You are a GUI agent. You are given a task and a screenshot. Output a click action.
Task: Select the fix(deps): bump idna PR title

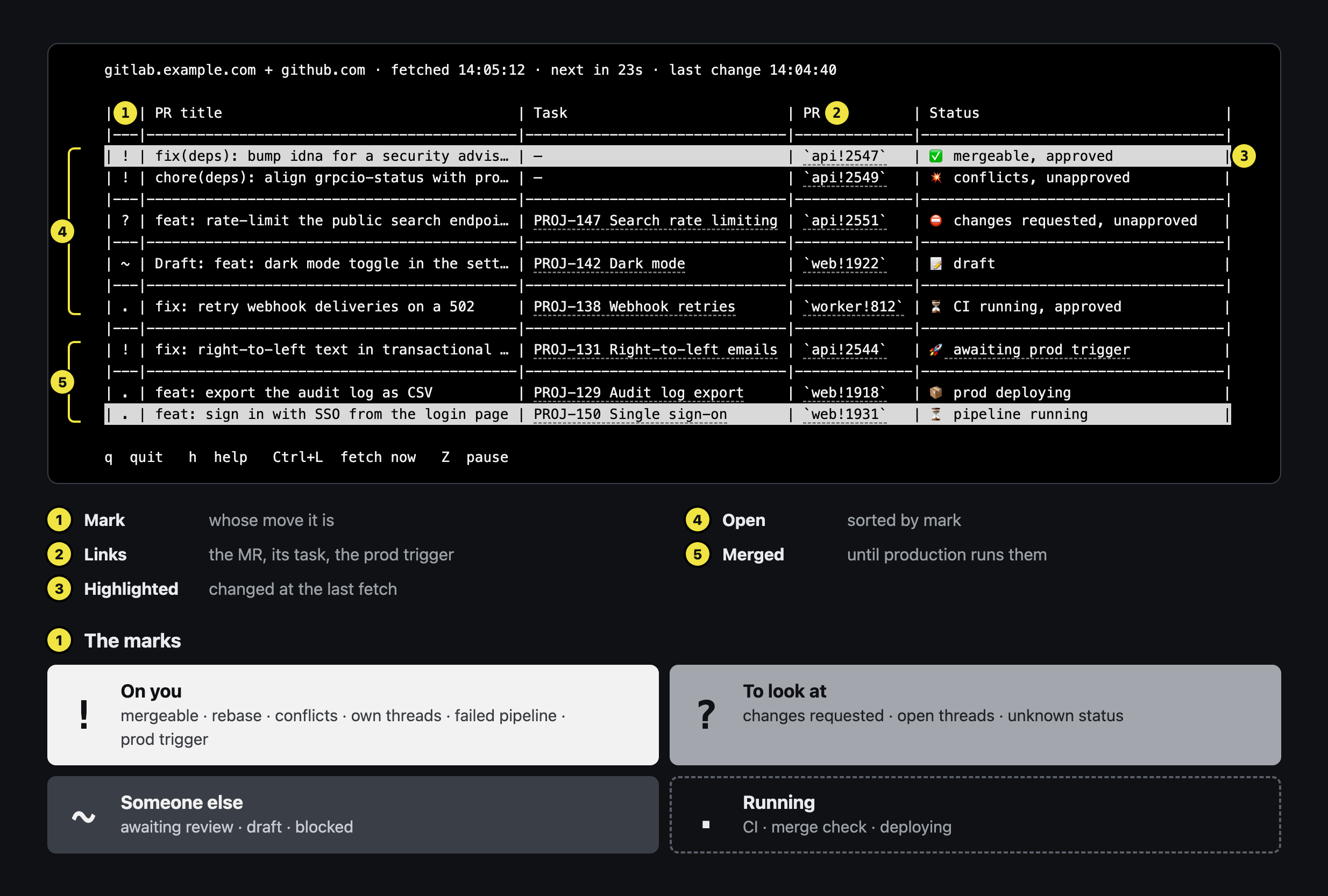point(331,156)
